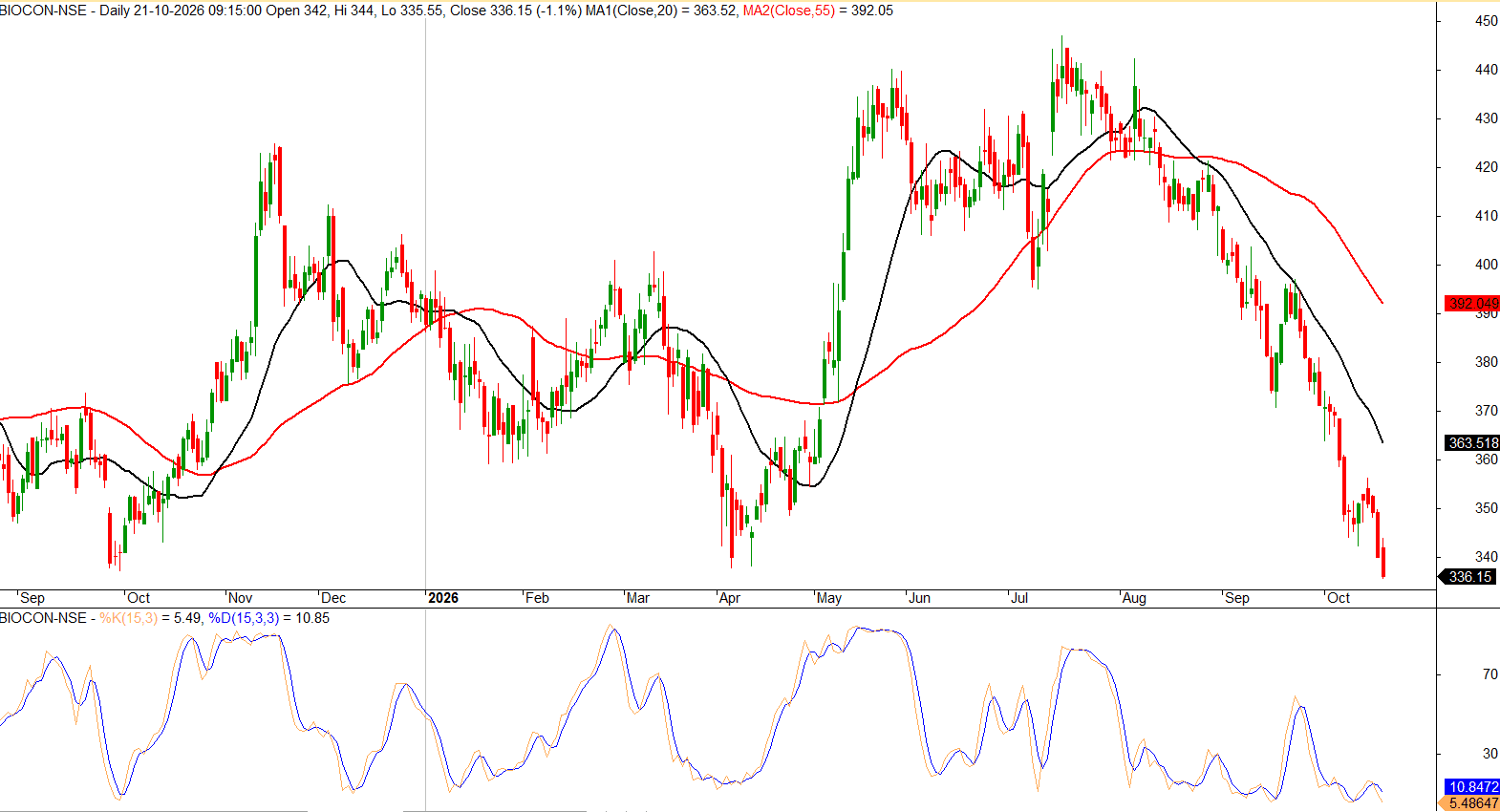Screen dimensions: 1500x812
Task: Click the Jul label on time axis
Action: pyautogui.click(x=1019, y=598)
